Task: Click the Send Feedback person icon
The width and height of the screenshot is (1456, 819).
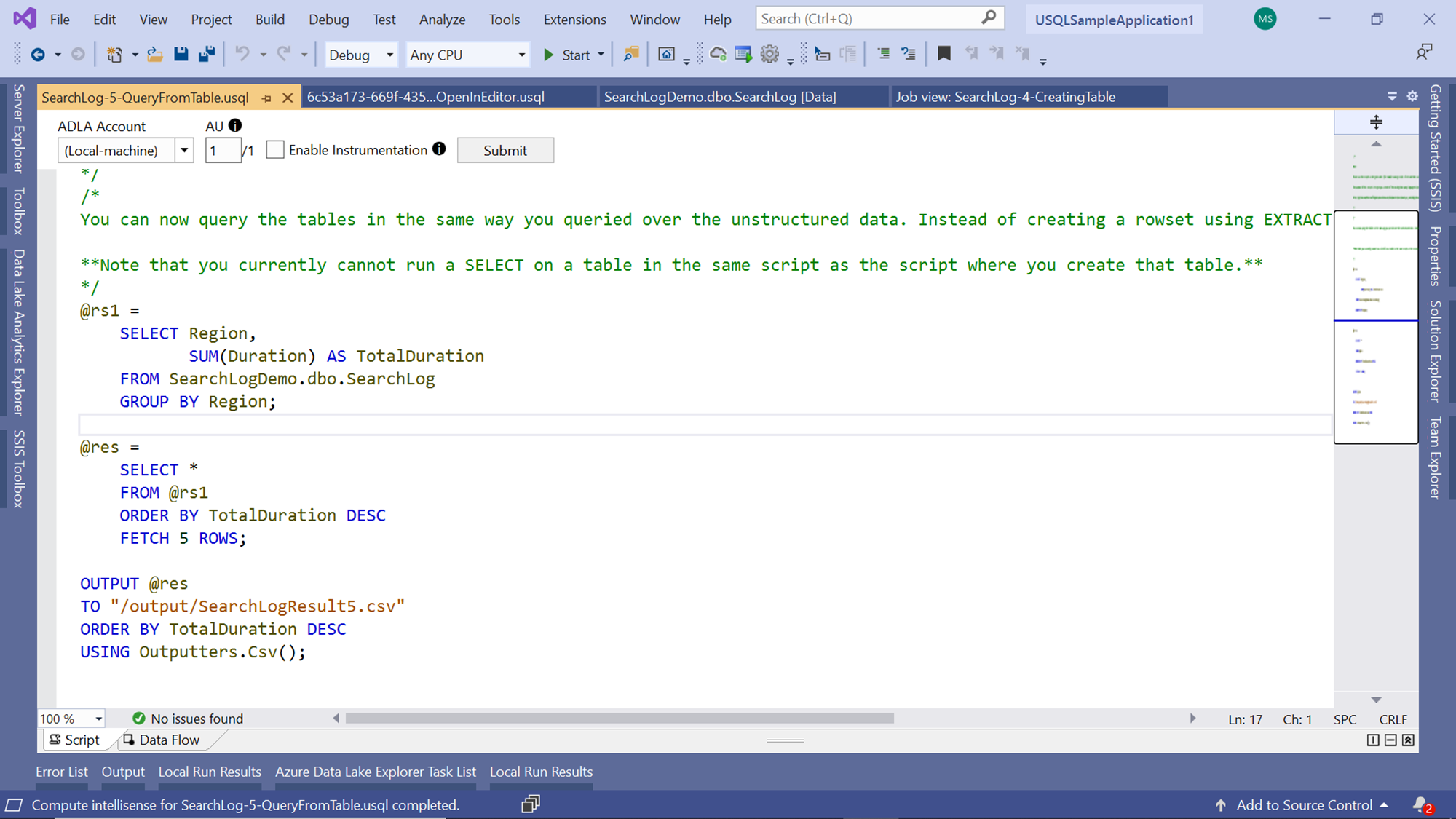Action: [x=1423, y=52]
